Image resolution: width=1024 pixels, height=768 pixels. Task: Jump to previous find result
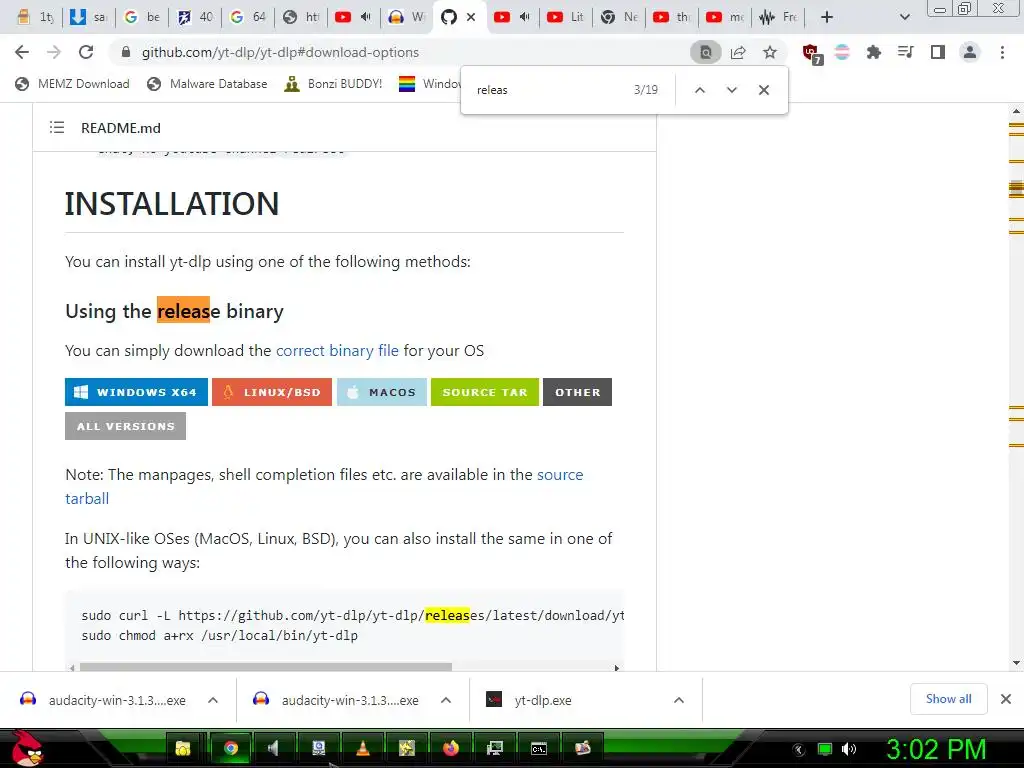[699, 90]
